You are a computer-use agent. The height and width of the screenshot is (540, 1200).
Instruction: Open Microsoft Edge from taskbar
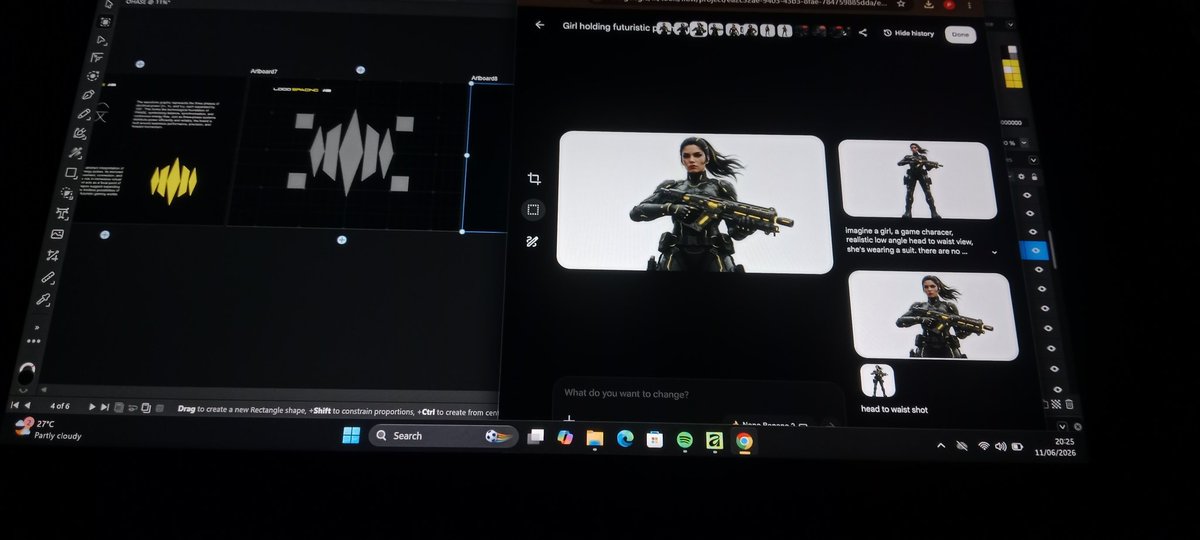[x=625, y=439]
